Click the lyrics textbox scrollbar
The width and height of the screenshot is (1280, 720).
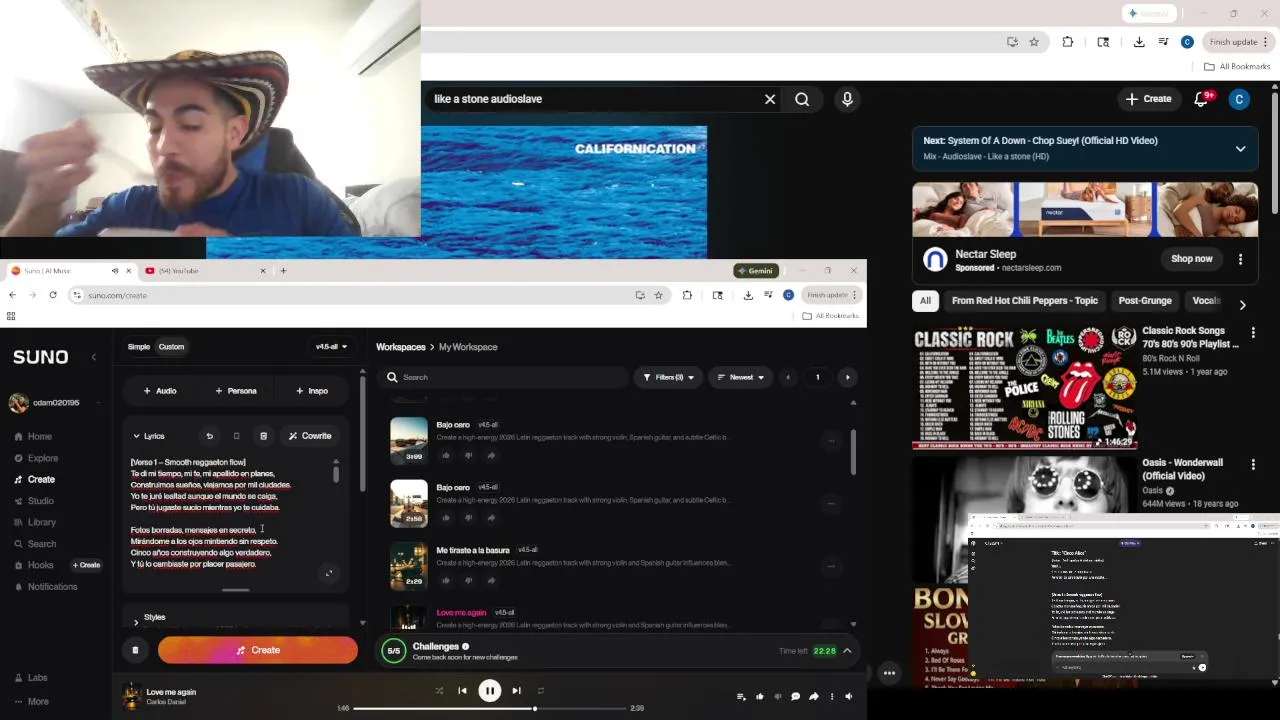[336, 474]
